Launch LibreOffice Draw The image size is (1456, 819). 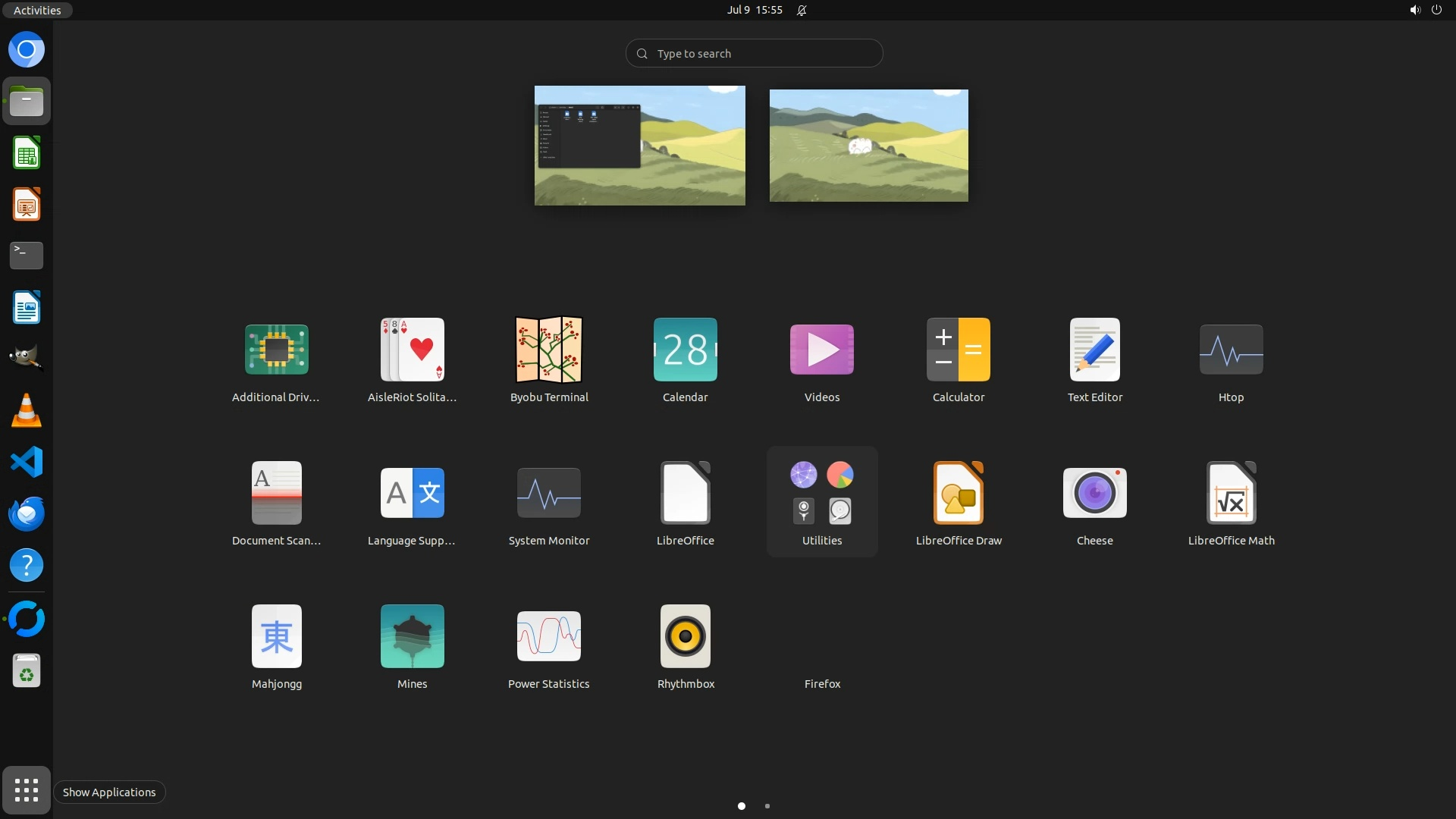coord(958,494)
